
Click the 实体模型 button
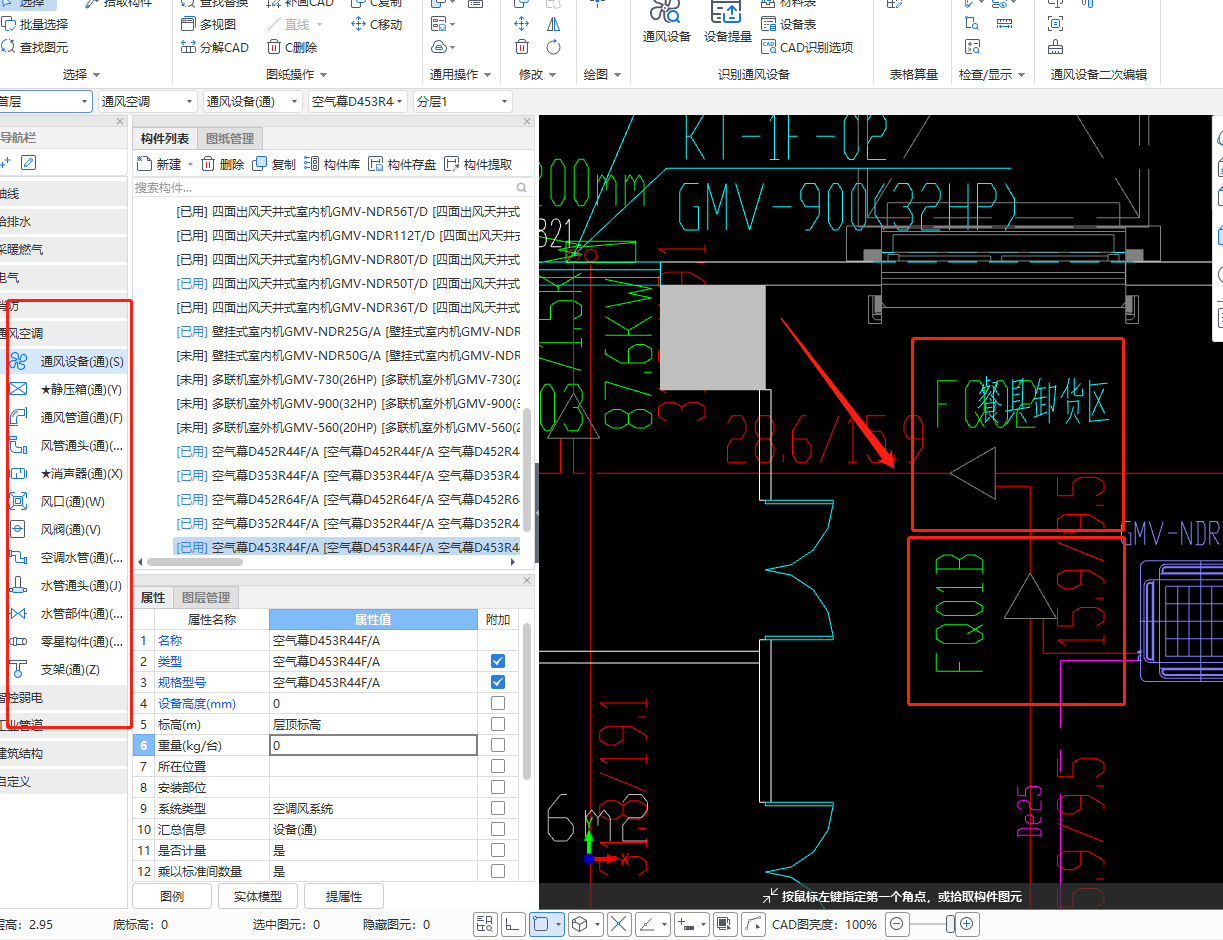coord(258,896)
